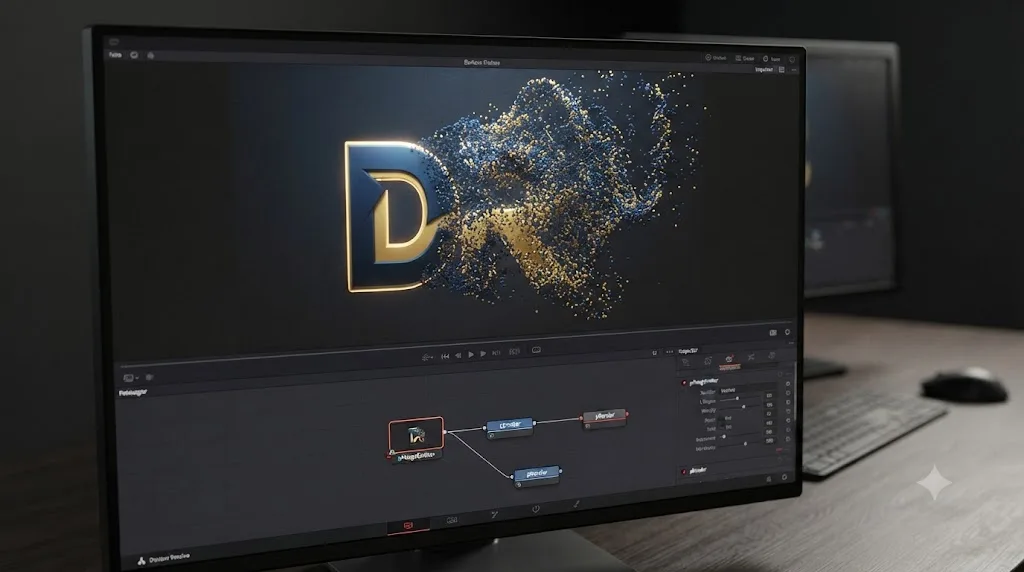The width and height of the screenshot is (1024, 572).
Task: Click the handle of the last inspector slider
Action: 745,443
